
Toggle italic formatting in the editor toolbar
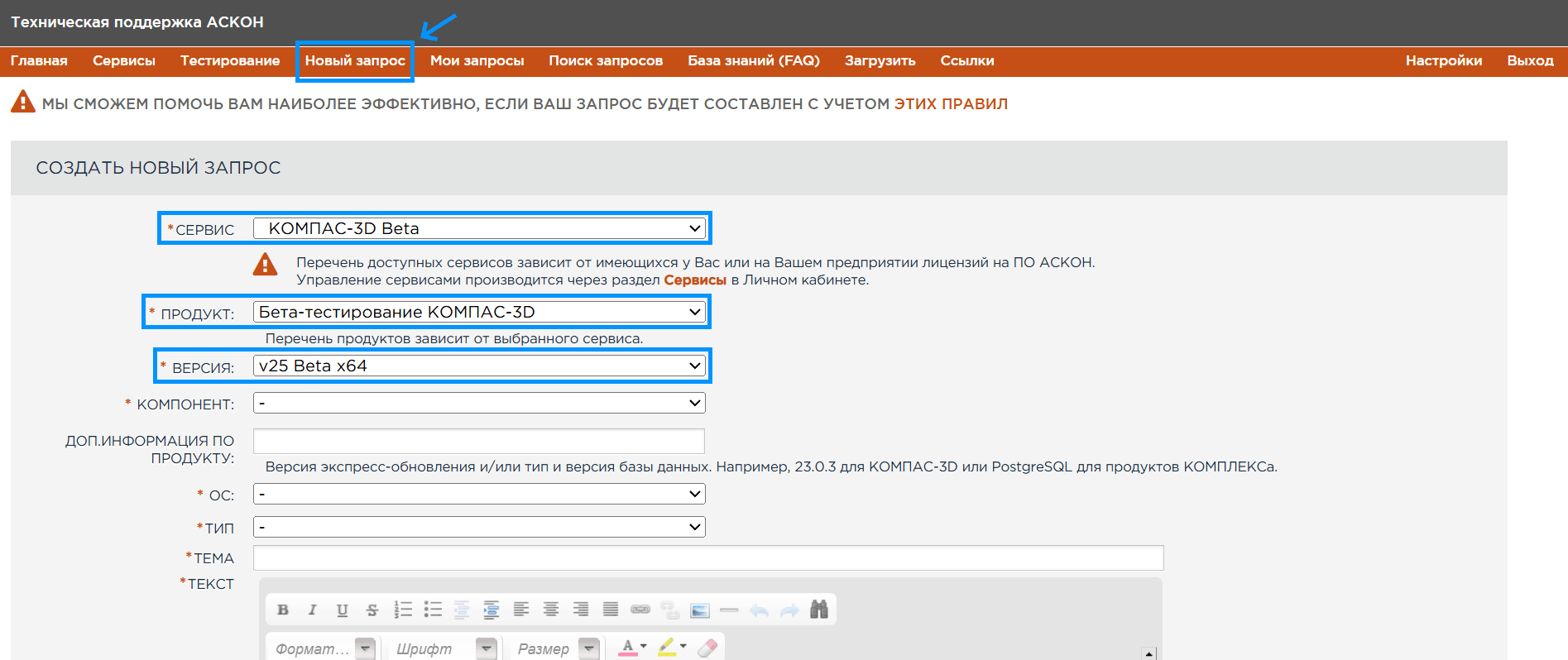(x=312, y=610)
